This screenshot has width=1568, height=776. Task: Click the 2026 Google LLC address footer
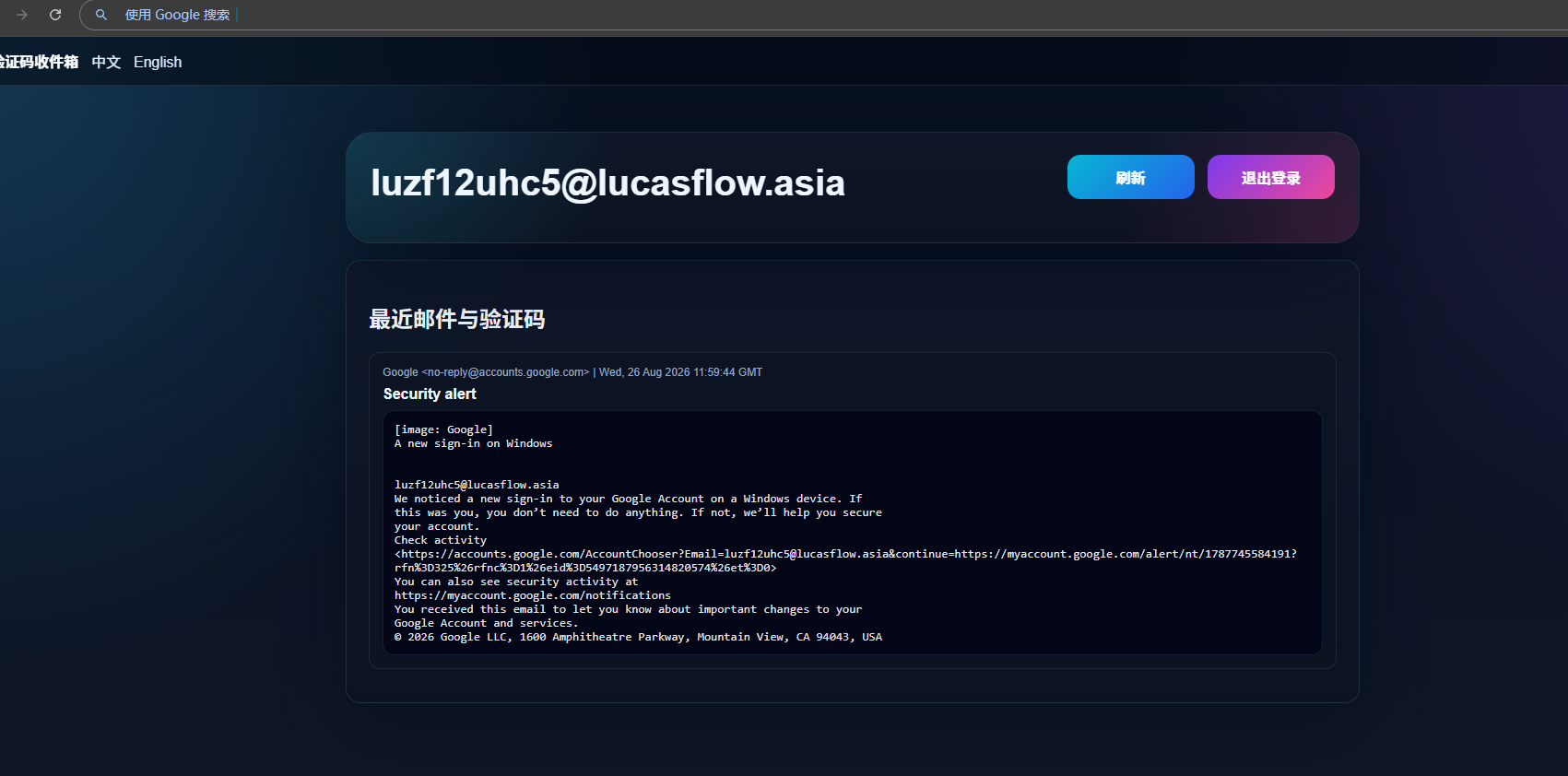638,637
